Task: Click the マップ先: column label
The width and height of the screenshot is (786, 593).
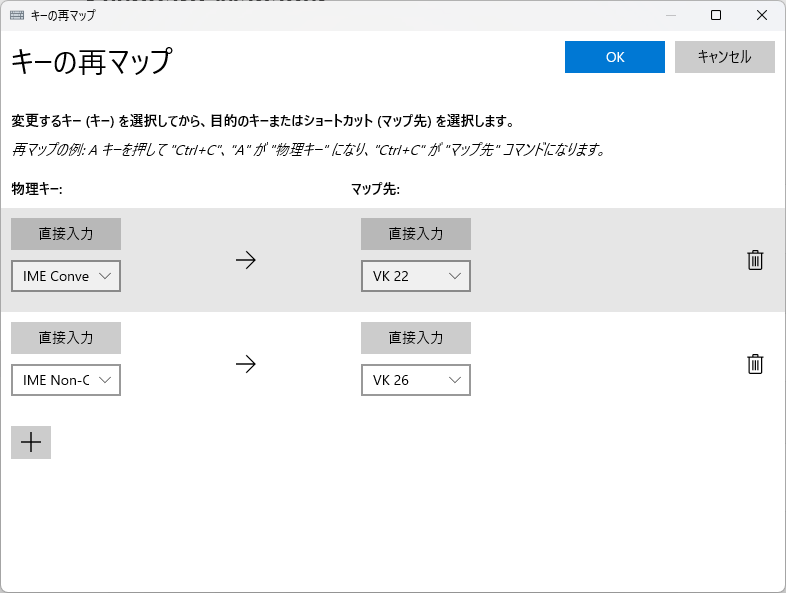Action: (375, 189)
